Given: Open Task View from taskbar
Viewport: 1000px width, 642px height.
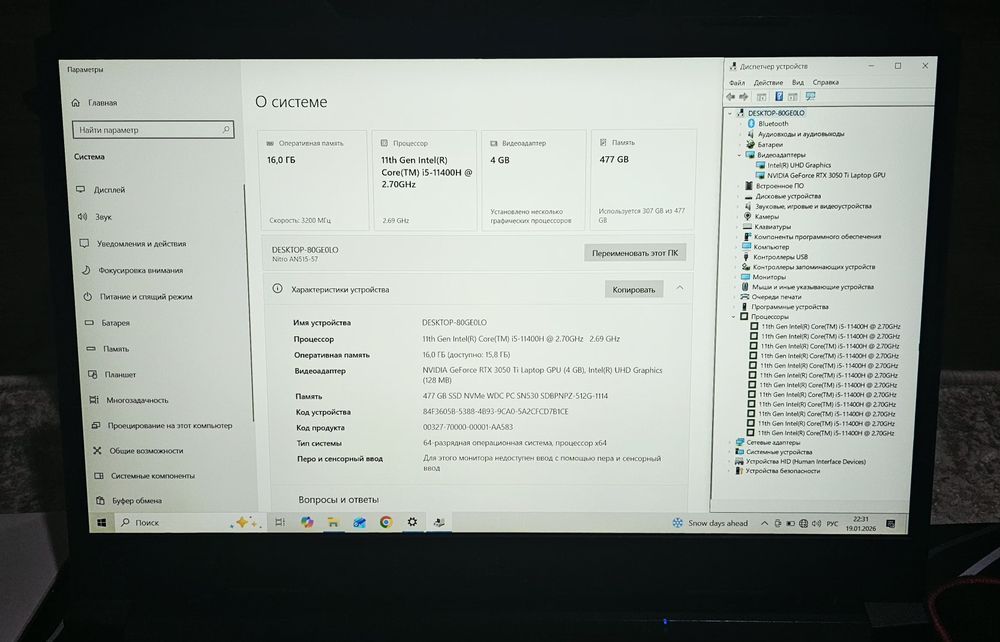Looking at the screenshot, I should click(280, 522).
